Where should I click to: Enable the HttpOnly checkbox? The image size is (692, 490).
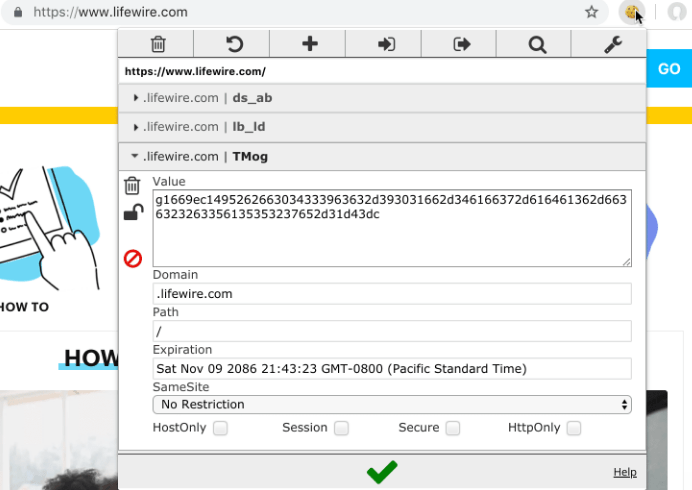574,428
